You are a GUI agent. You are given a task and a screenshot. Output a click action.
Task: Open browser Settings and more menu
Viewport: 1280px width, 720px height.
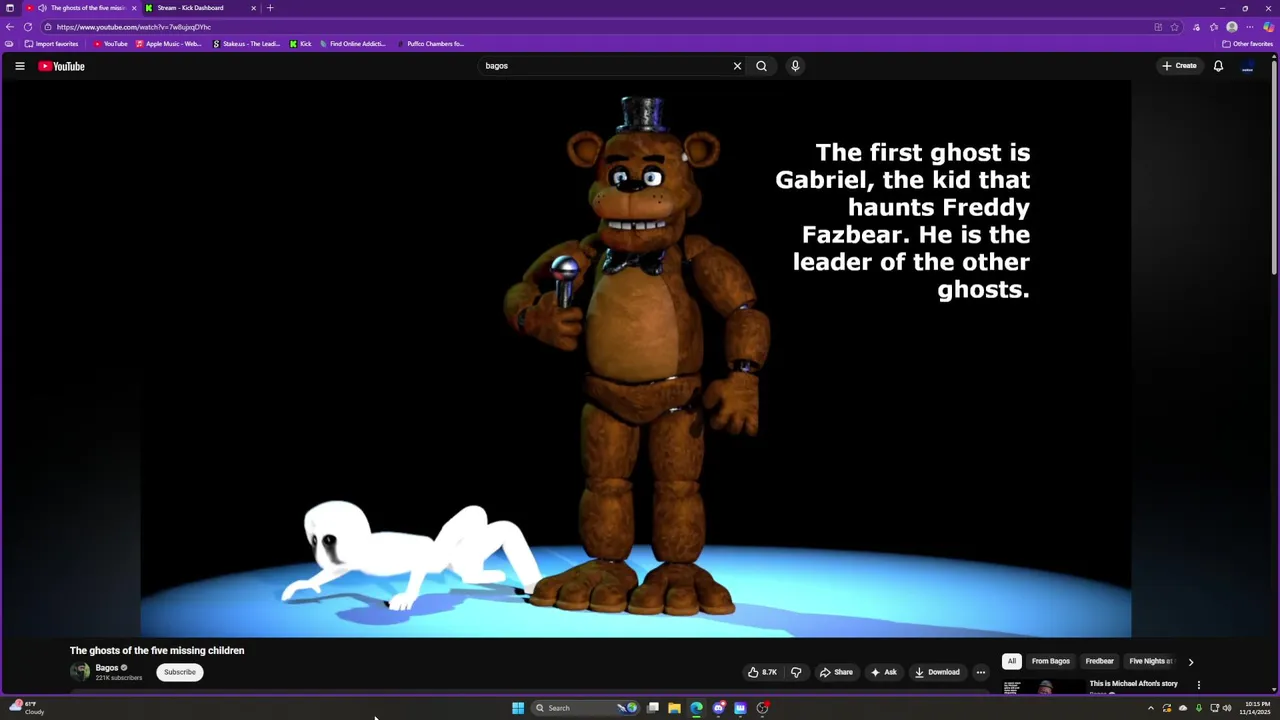1250,27
